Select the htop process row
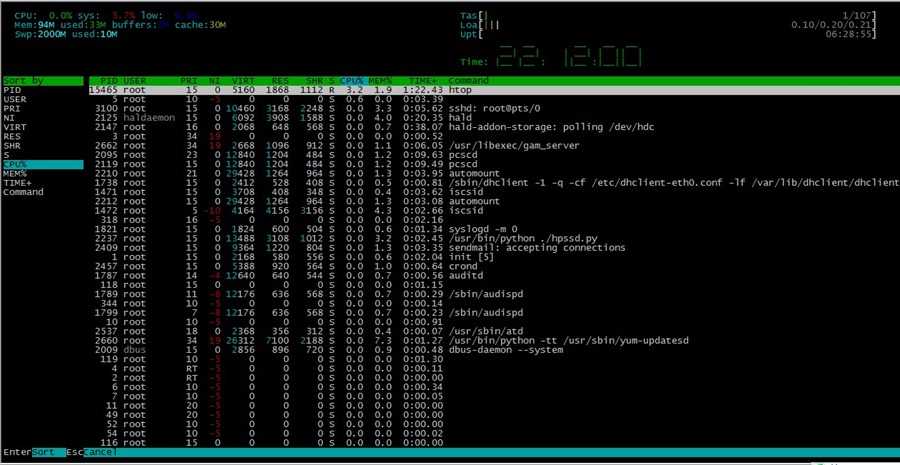The width and height of the screenshot is (900, 465). (494, 90)
